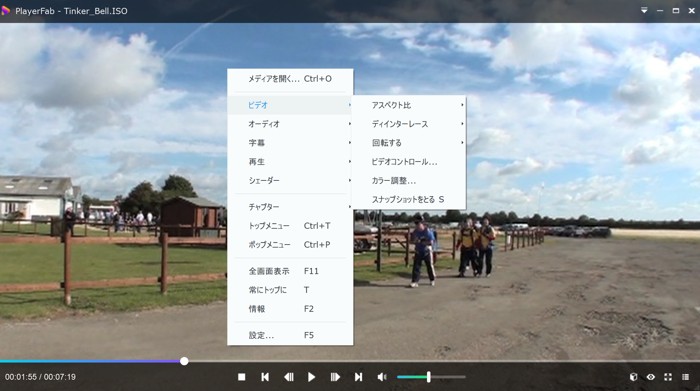Click the fast forward button

[x=335, y=377]
